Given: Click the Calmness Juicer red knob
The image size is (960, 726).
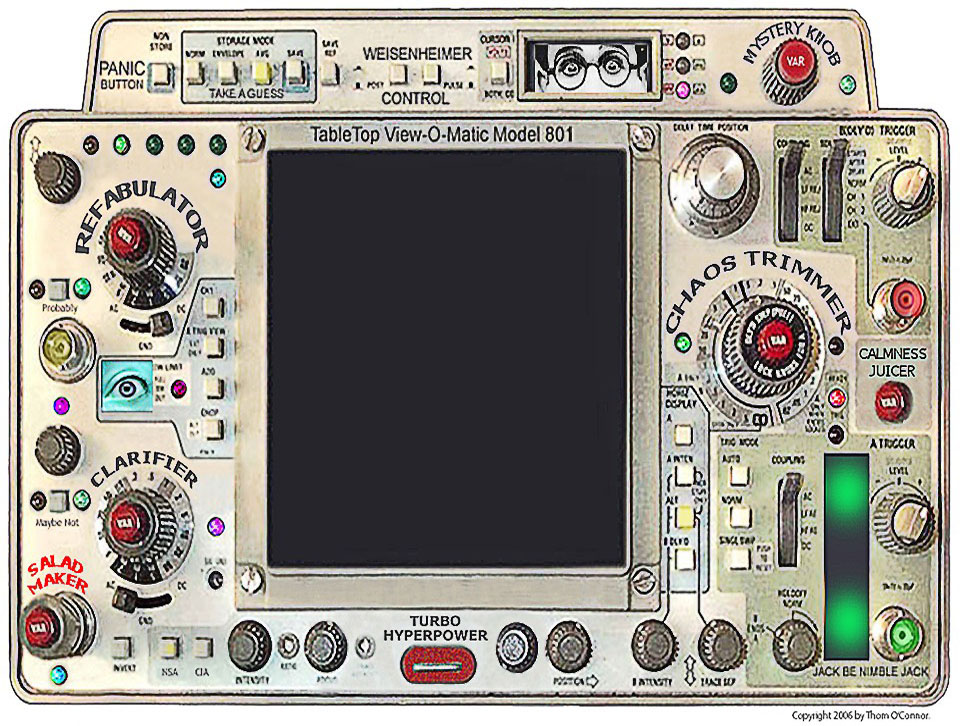Looking at the screenshot, I should tap(887, 402).
